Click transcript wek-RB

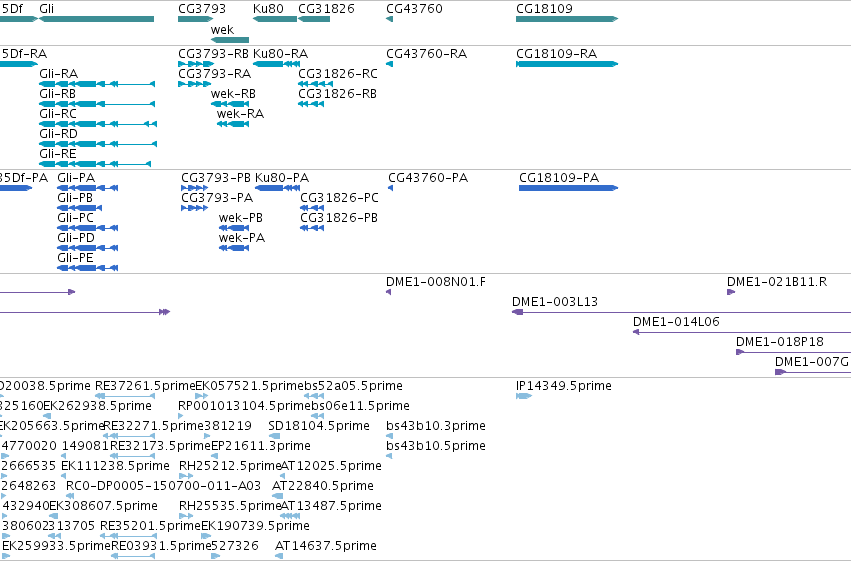tap(230, 104)
